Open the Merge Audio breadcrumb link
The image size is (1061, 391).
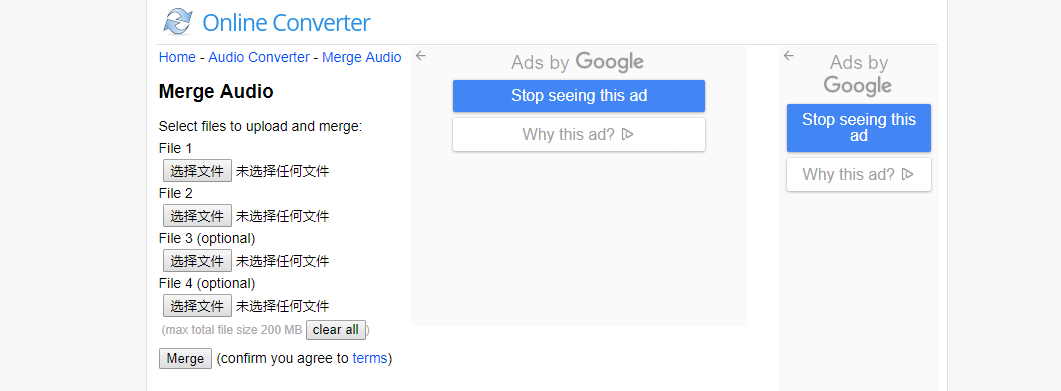pos(361,58)
